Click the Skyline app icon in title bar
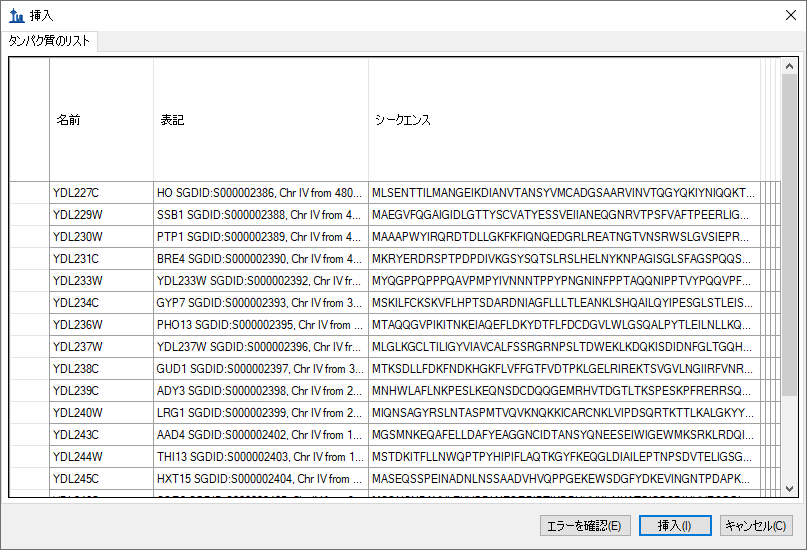This screenshot has width=807, height=550. [16, 16]
